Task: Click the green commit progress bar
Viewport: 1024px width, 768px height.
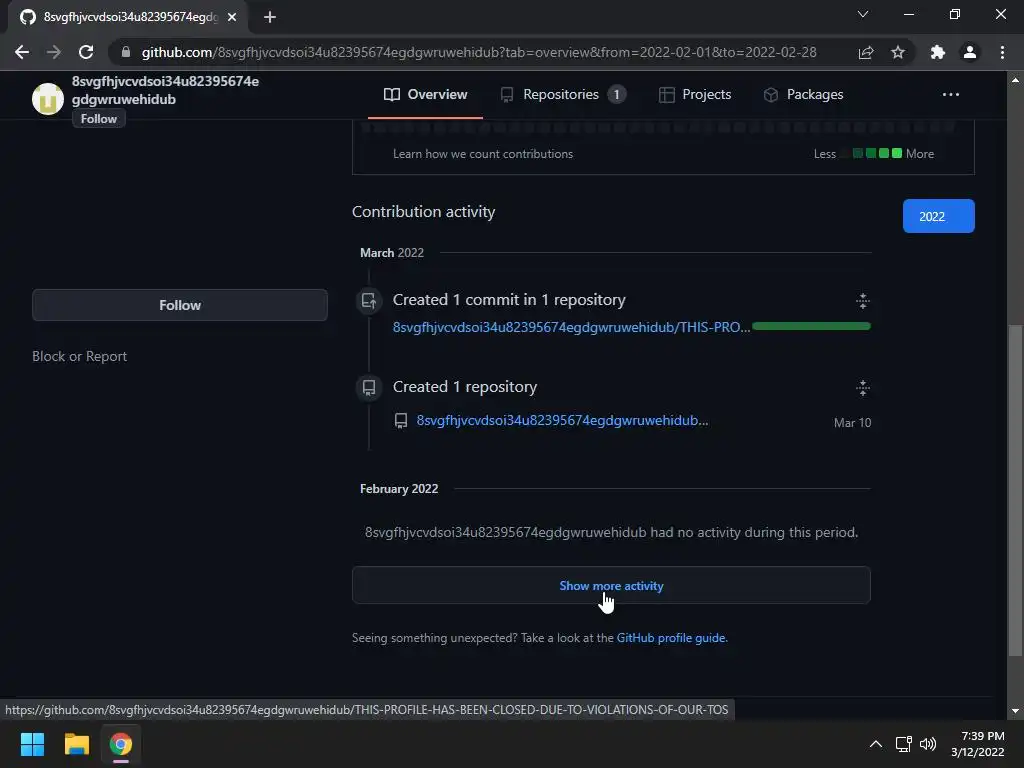Action: [x=811, y=326]
